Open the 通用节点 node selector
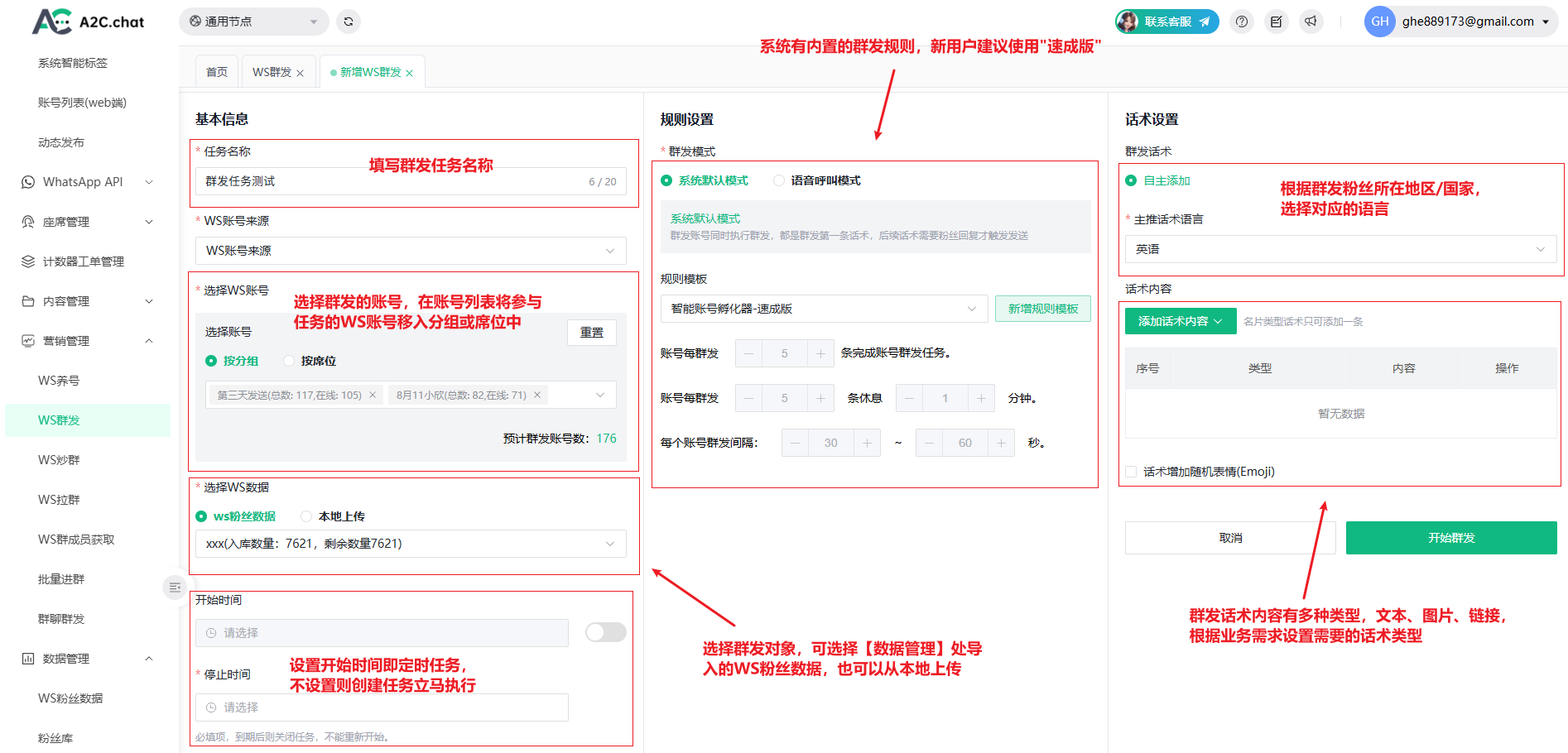 253,22
